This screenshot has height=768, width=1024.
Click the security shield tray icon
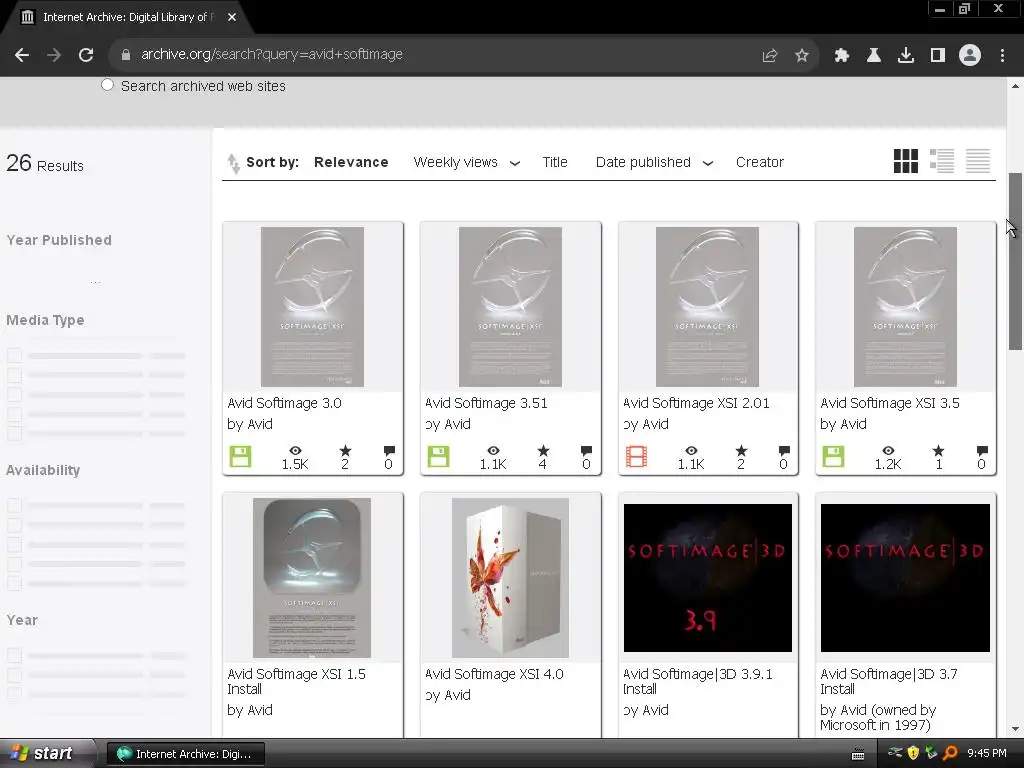(913, 754)
